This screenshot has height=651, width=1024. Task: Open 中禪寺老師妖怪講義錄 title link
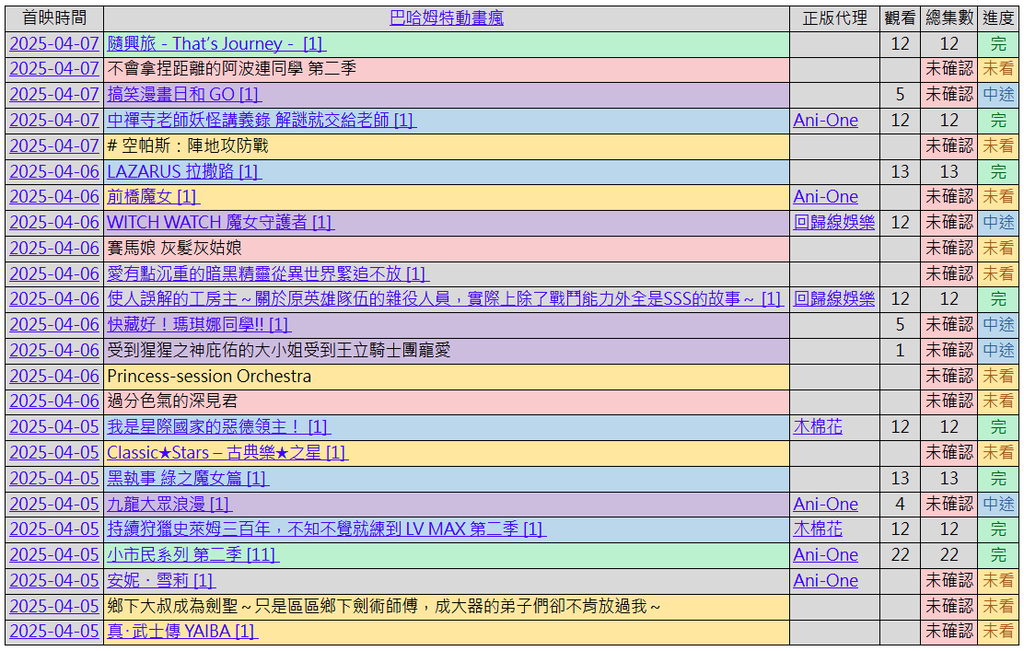(261, 120)
